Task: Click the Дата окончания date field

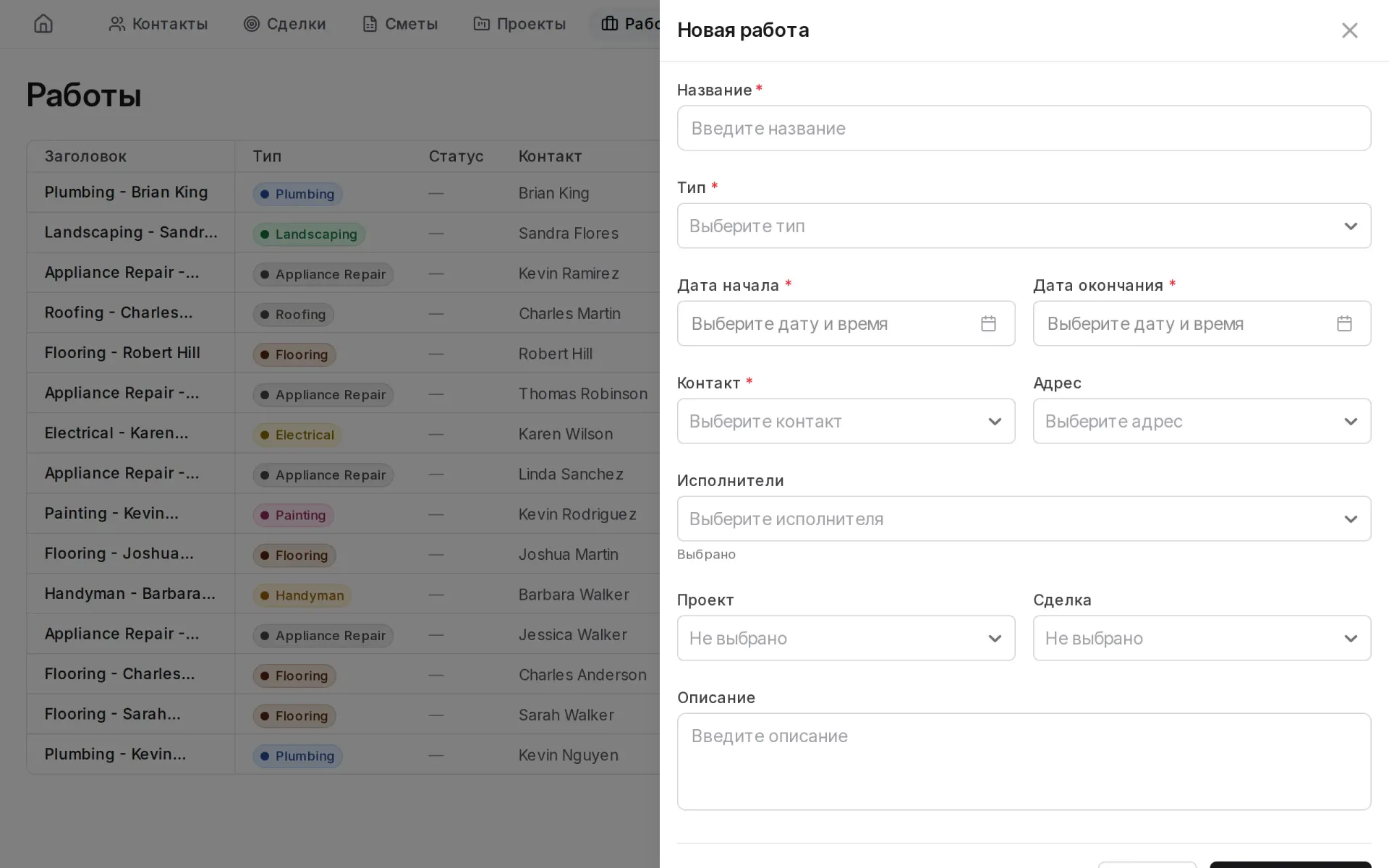Action: 1202,323
